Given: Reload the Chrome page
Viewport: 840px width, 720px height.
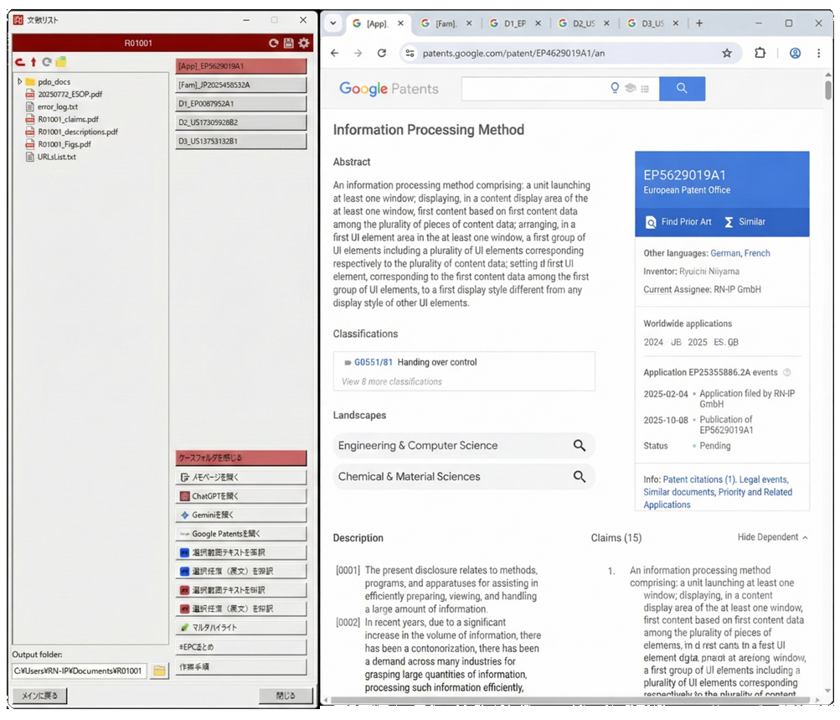Looking at the screenshot, I should [x=382, y=53].
